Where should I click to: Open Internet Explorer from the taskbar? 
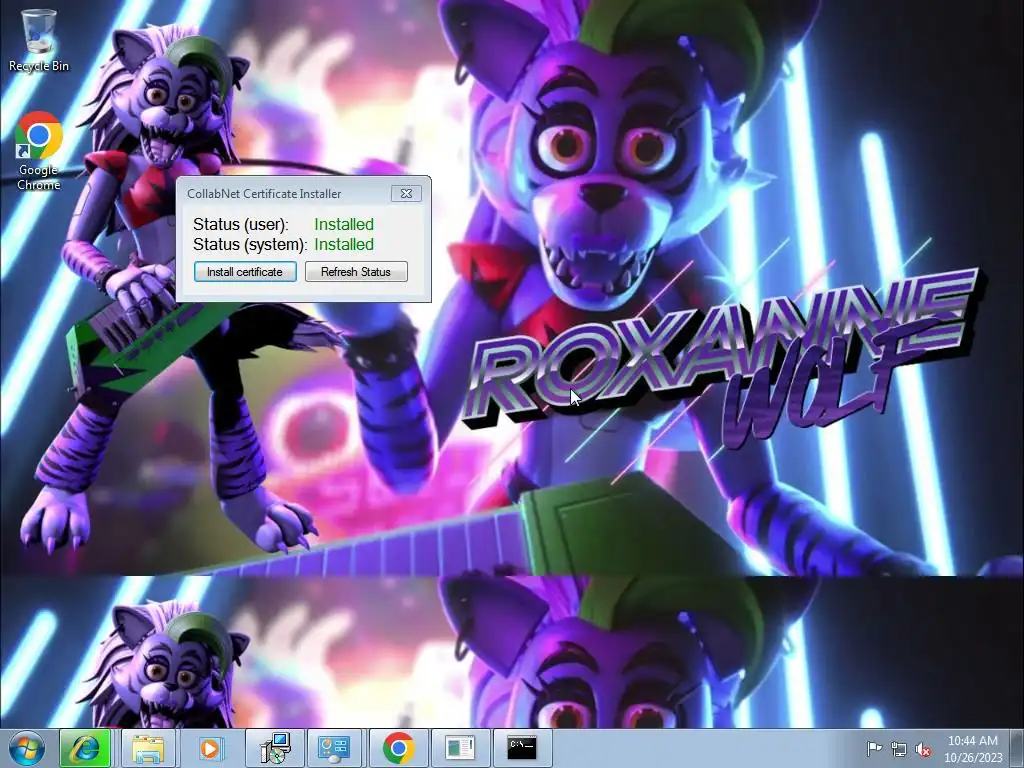click(86, 748)
